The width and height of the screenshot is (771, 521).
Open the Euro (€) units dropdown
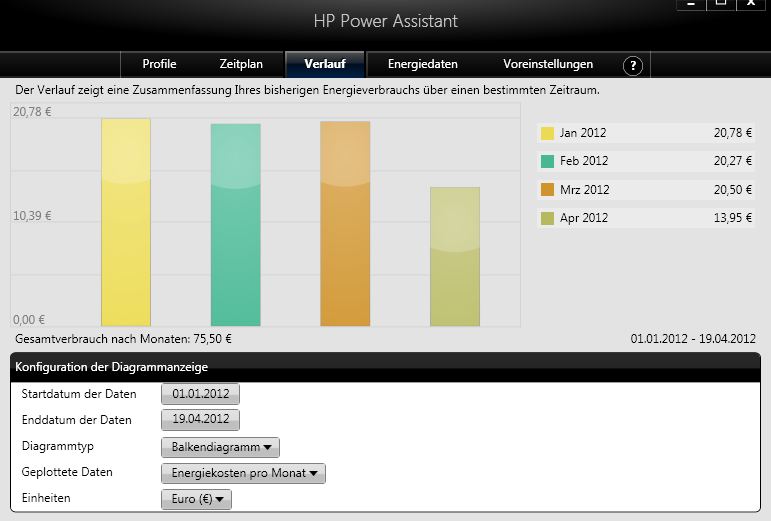pyautogui.click(x=196, y=499)
